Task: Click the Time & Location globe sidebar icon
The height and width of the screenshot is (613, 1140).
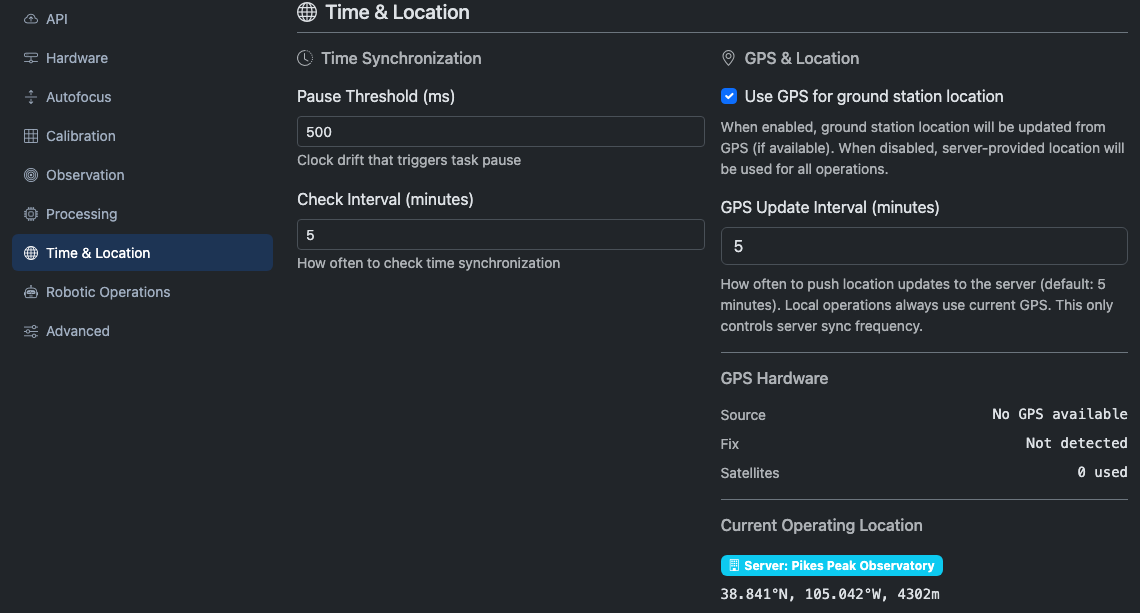Action: (31, 253)
